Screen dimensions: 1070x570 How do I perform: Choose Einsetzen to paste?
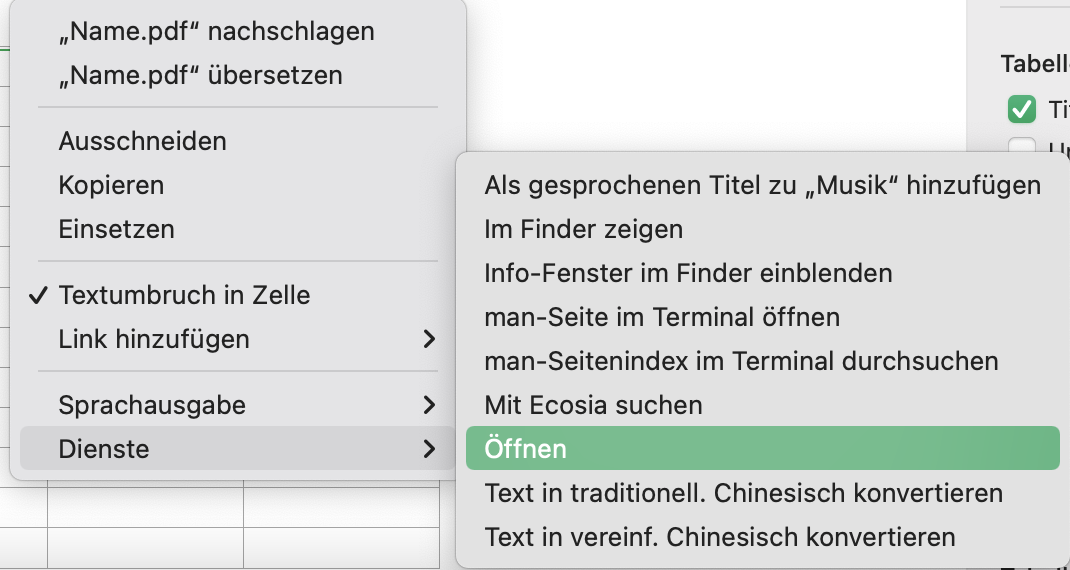(116, 229)
